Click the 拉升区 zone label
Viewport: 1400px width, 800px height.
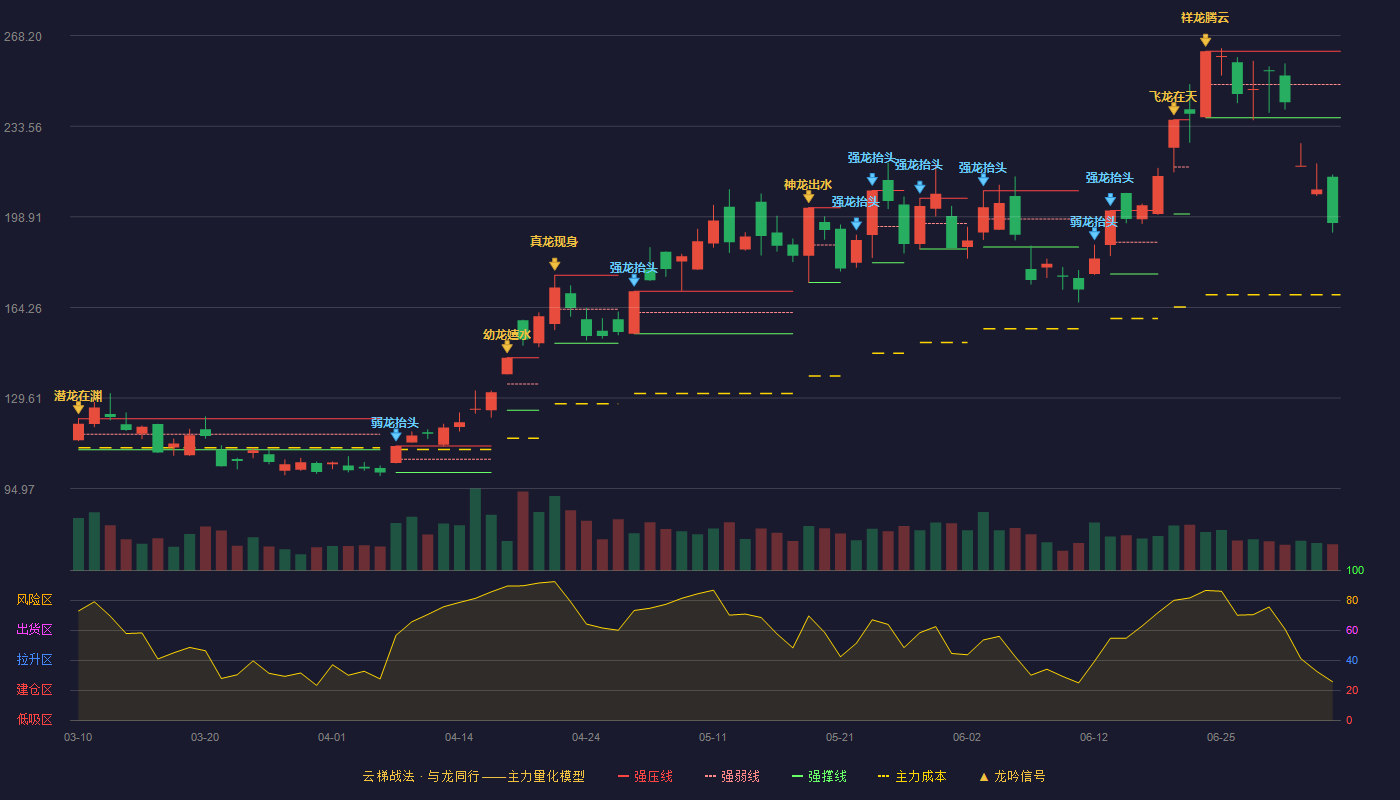(x=34, y=660)
